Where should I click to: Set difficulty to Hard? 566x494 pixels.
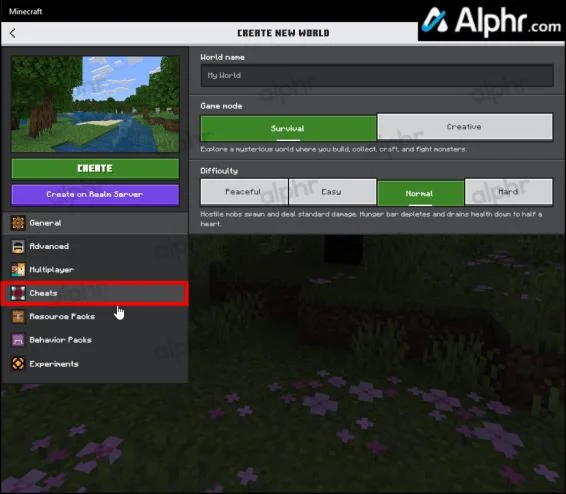pos(509,192)
